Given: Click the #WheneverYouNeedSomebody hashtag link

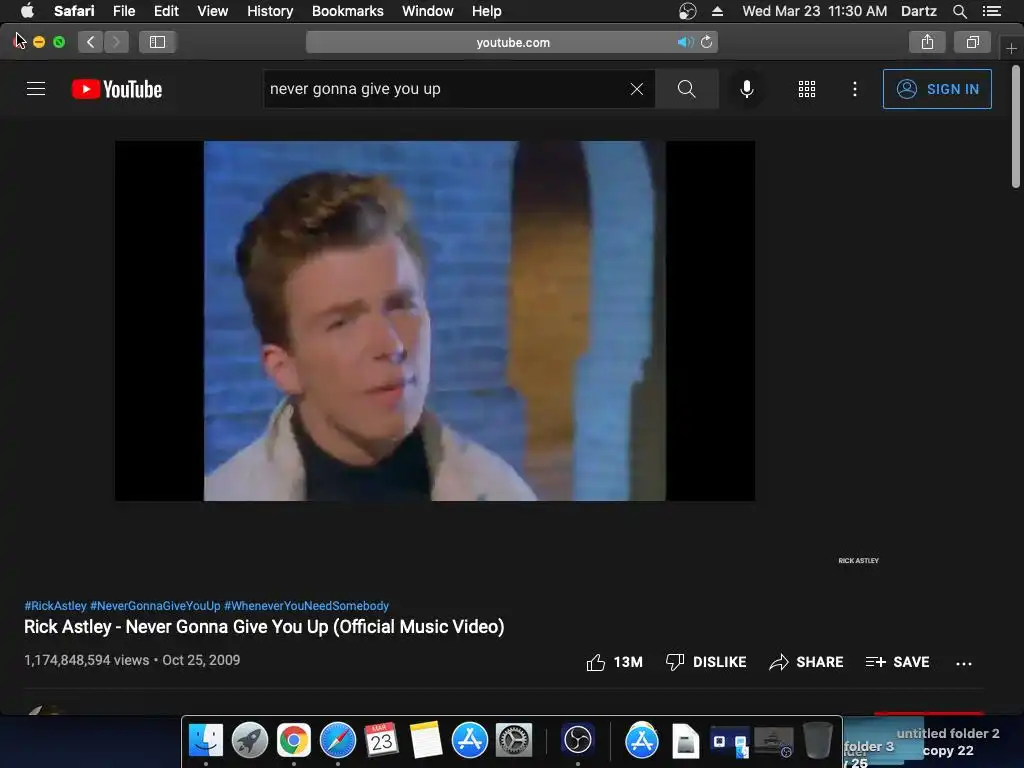Looking at the screenshot, I should click(x=306, y=606).
